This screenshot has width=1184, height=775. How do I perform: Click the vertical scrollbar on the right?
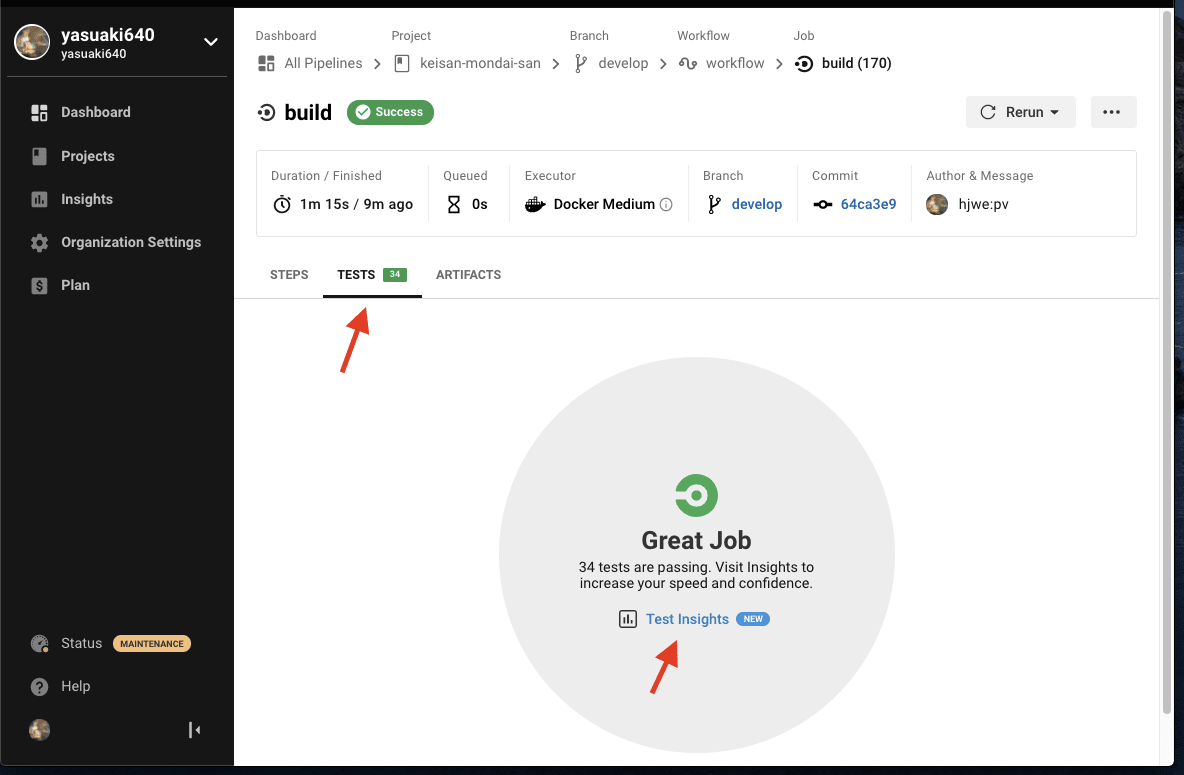1167,363
